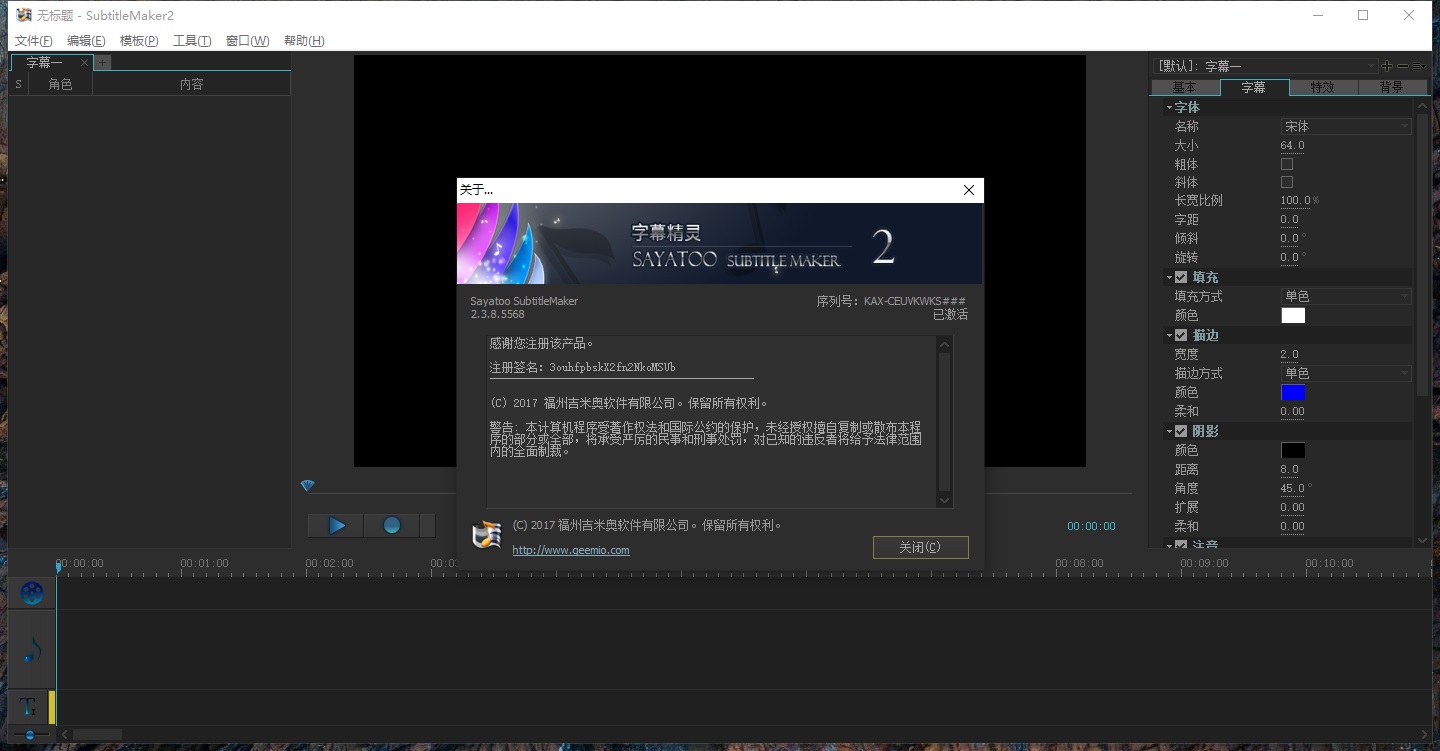Image resolution: width=1440 pixels, height=751 pixels.
Task: Collapse the 填充 section arrow
Action: (1169, 278)
